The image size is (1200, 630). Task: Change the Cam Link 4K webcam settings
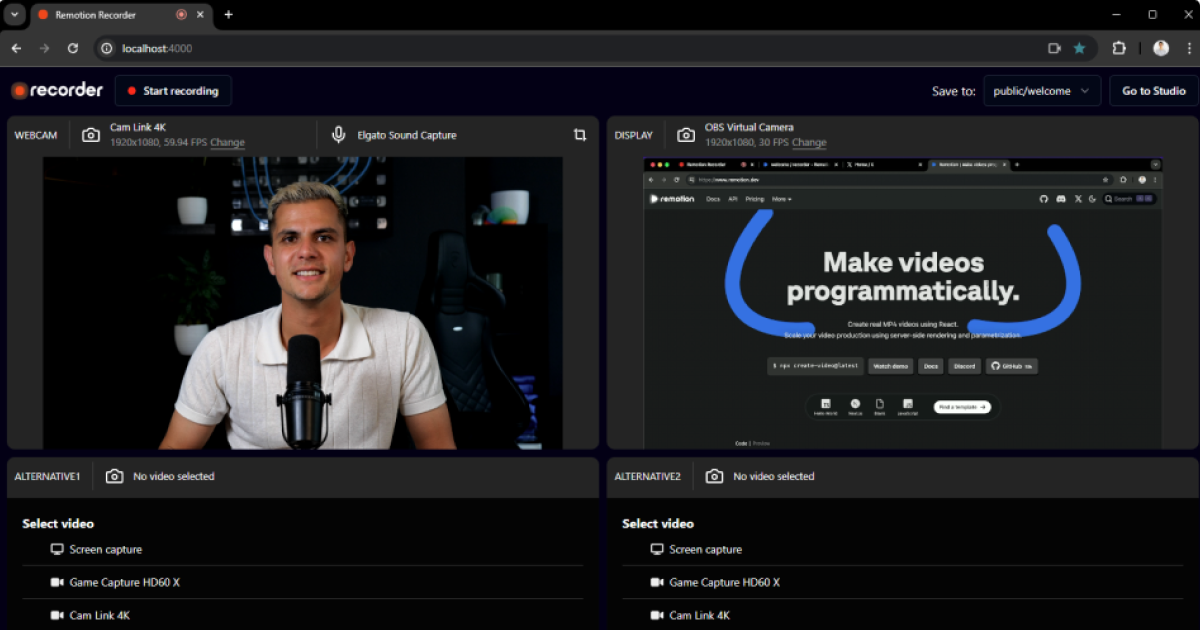[227, 143]
